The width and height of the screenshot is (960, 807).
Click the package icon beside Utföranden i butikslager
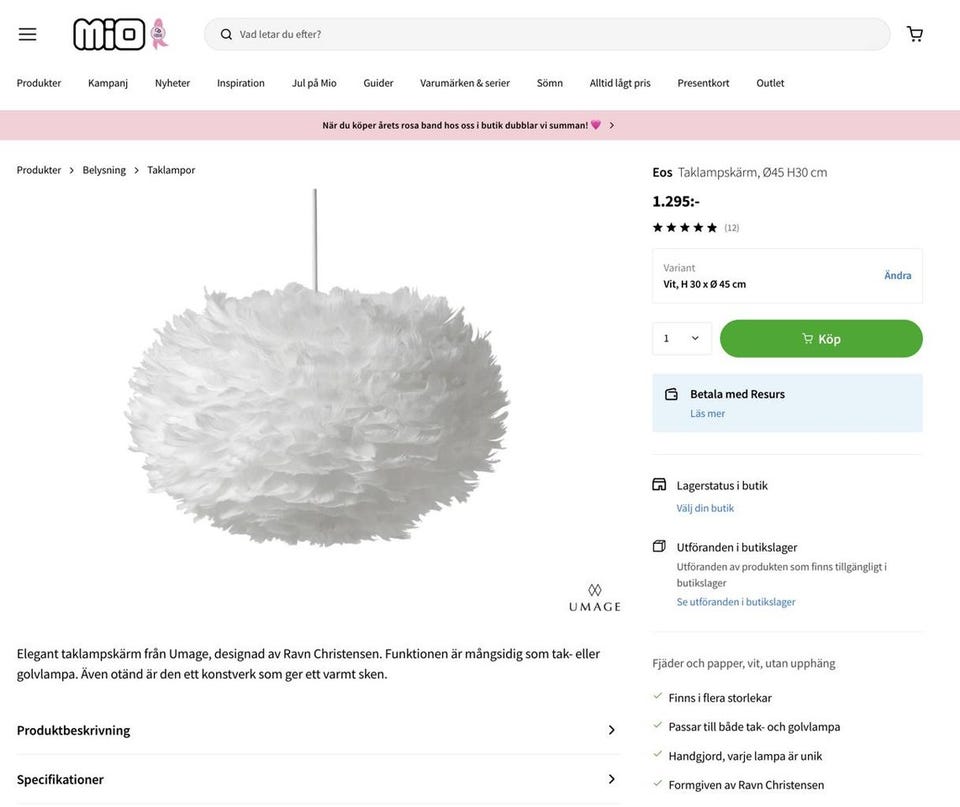point(658,546)
